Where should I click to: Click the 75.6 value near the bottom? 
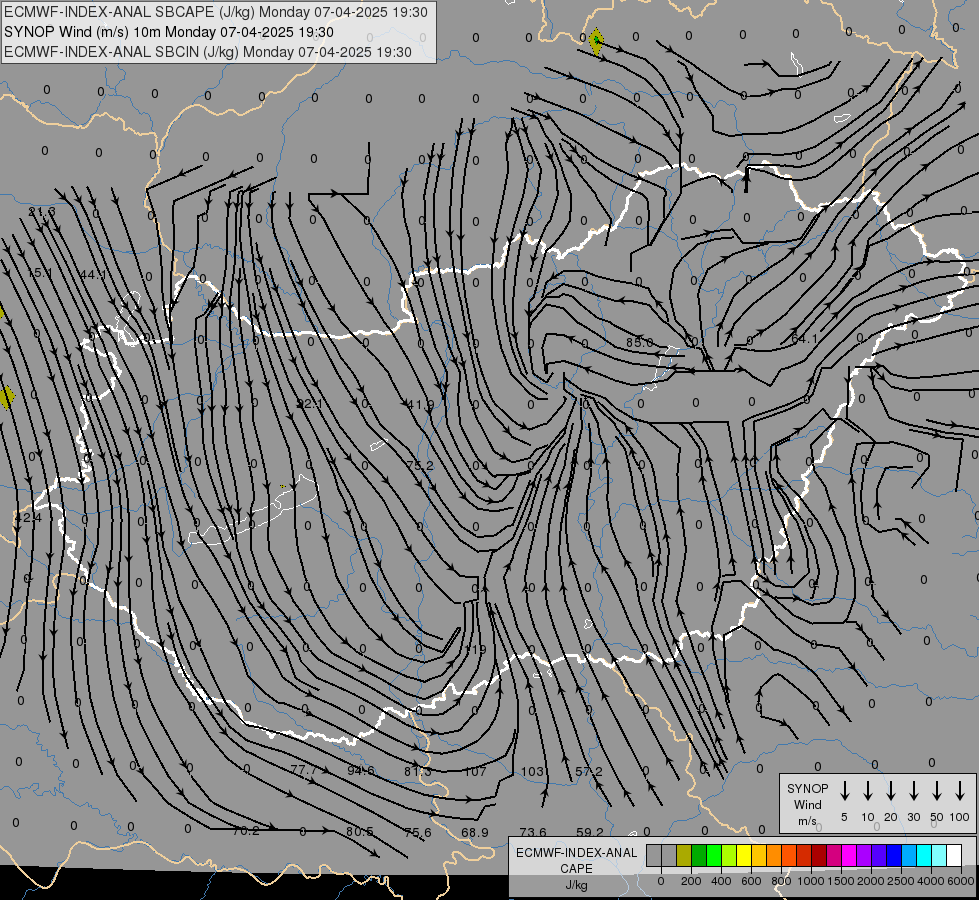coord(418,833)
